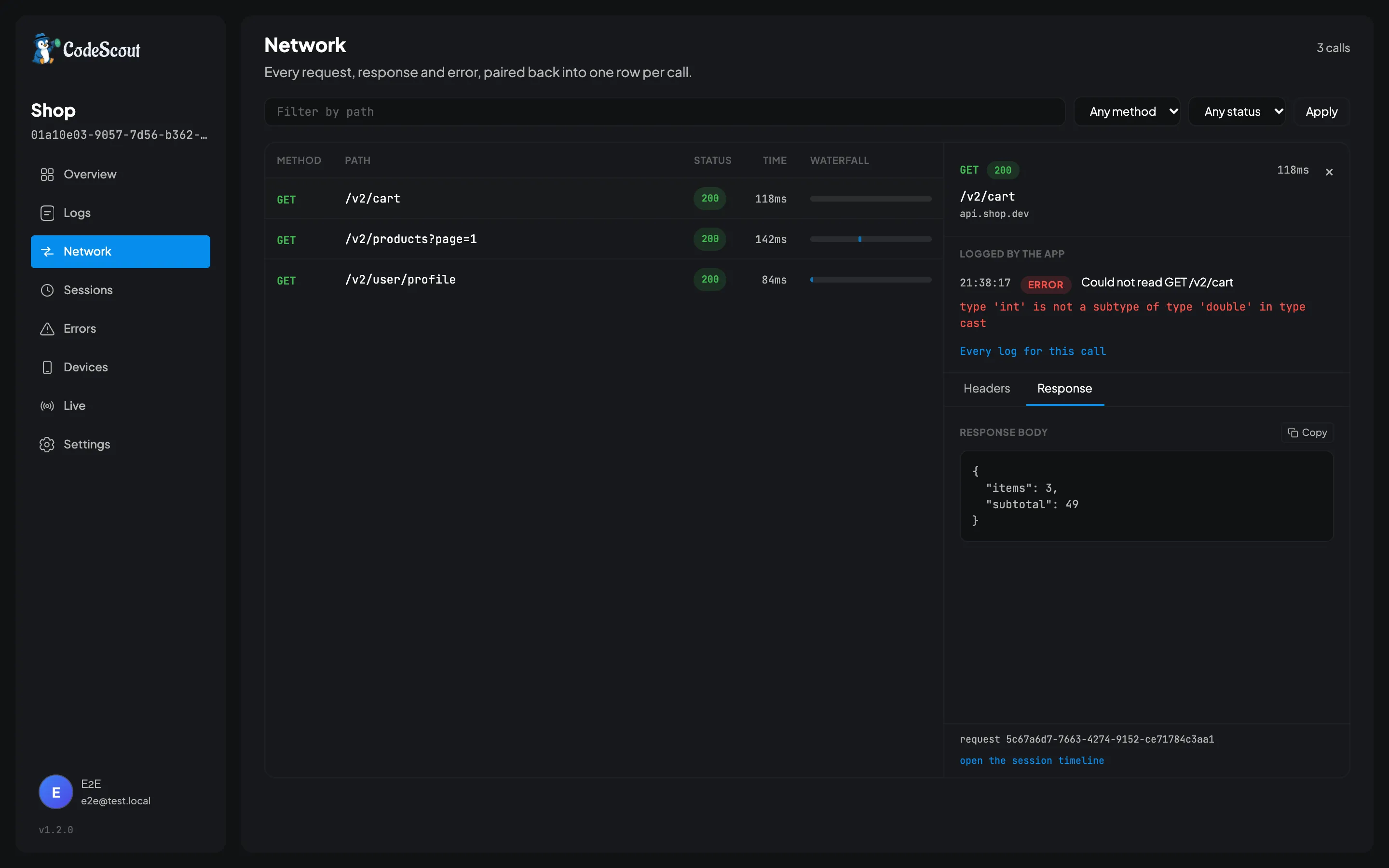Click the Shop project ID text
The image size is (1389, 868).
pyautogui.click(x=120, y=135)
